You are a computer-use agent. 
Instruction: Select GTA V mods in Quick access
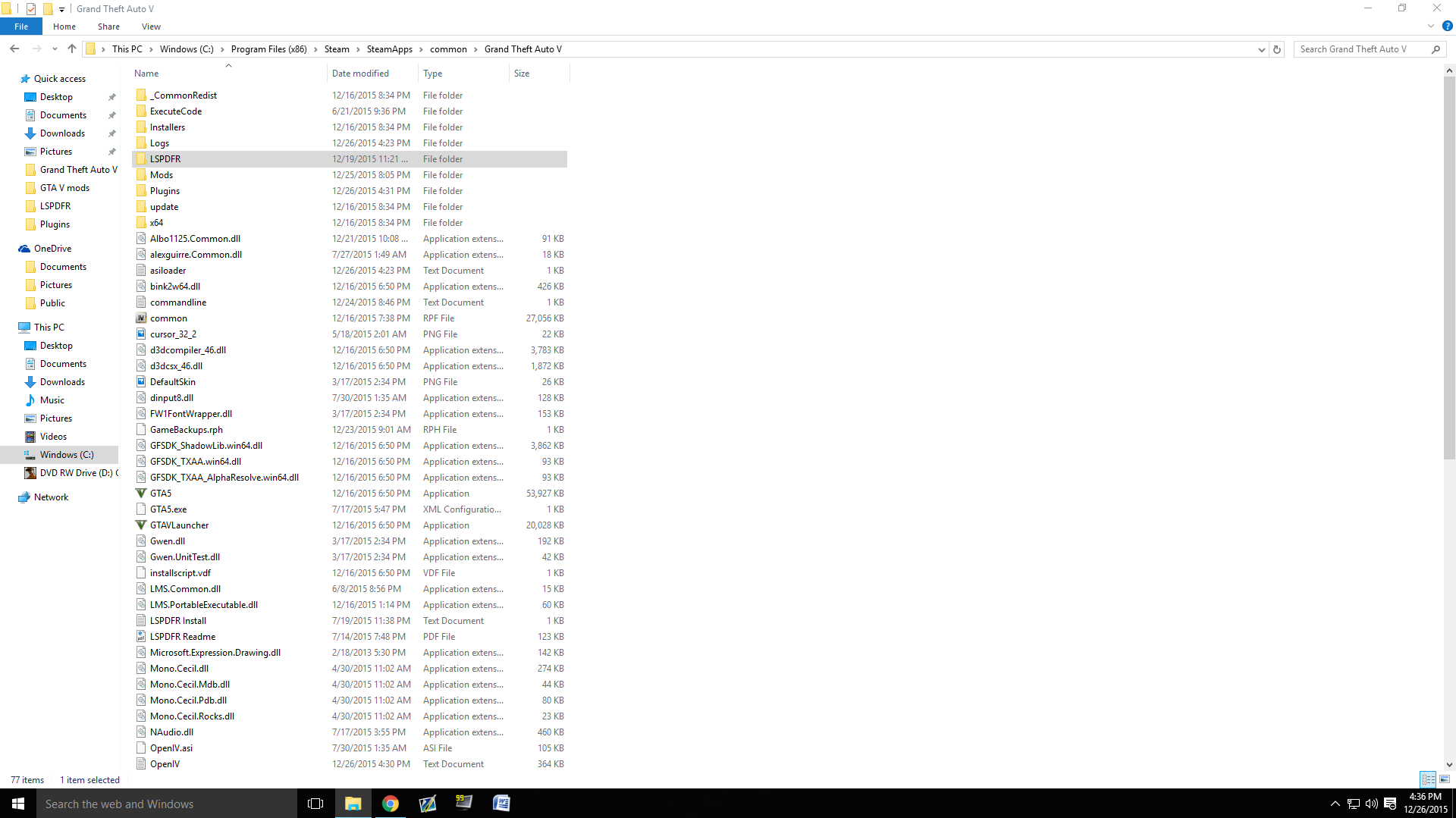pyautogui.click(x=64, y=188)
